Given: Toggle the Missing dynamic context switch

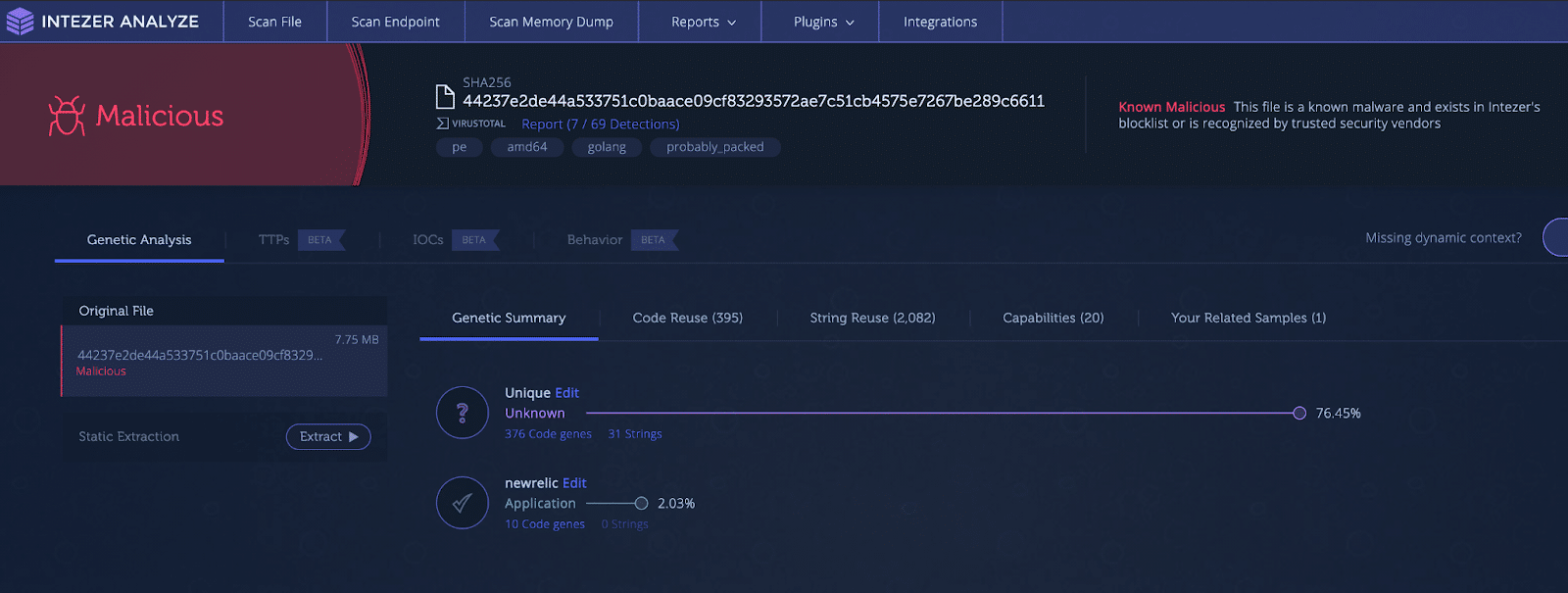Looking at the screenshot, I should [x=1555, y=238].
